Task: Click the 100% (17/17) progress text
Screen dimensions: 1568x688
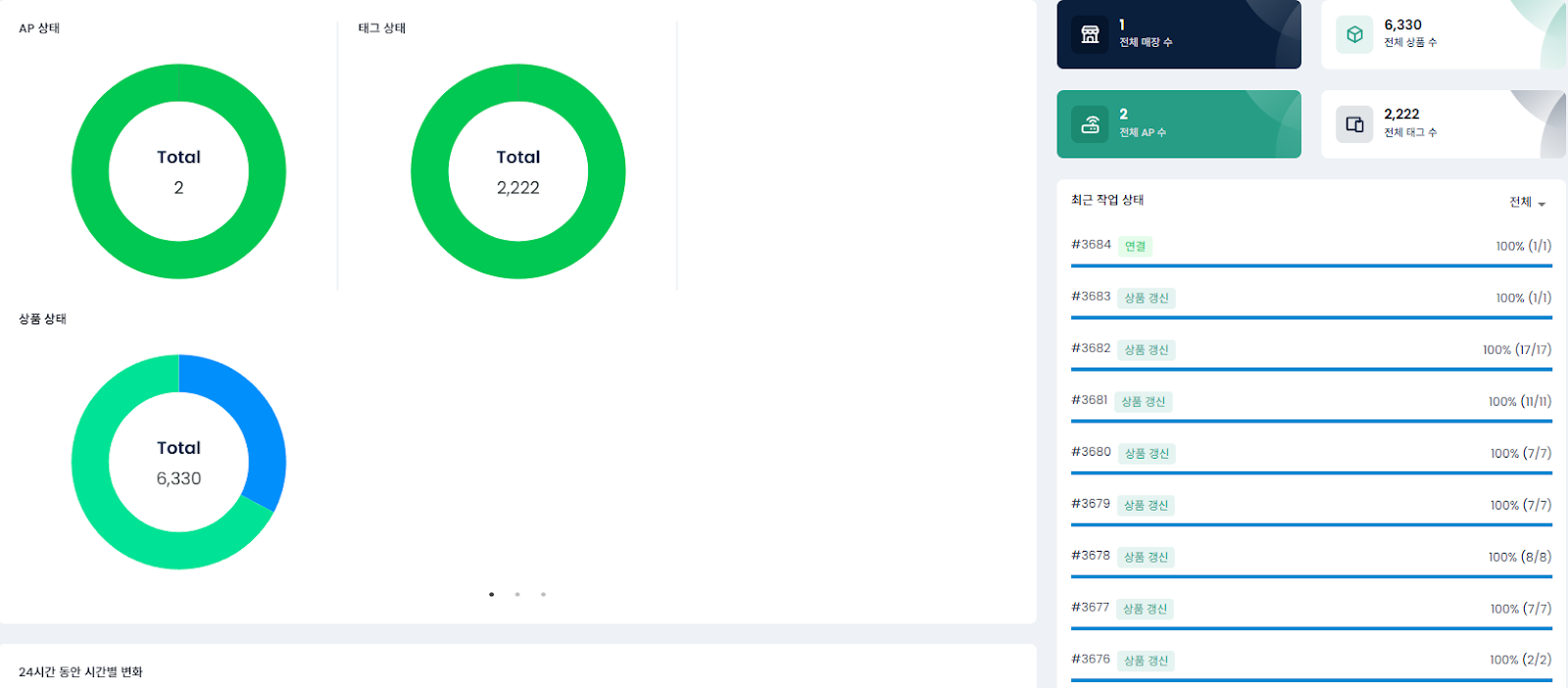Action: (x=1517, y=350)
